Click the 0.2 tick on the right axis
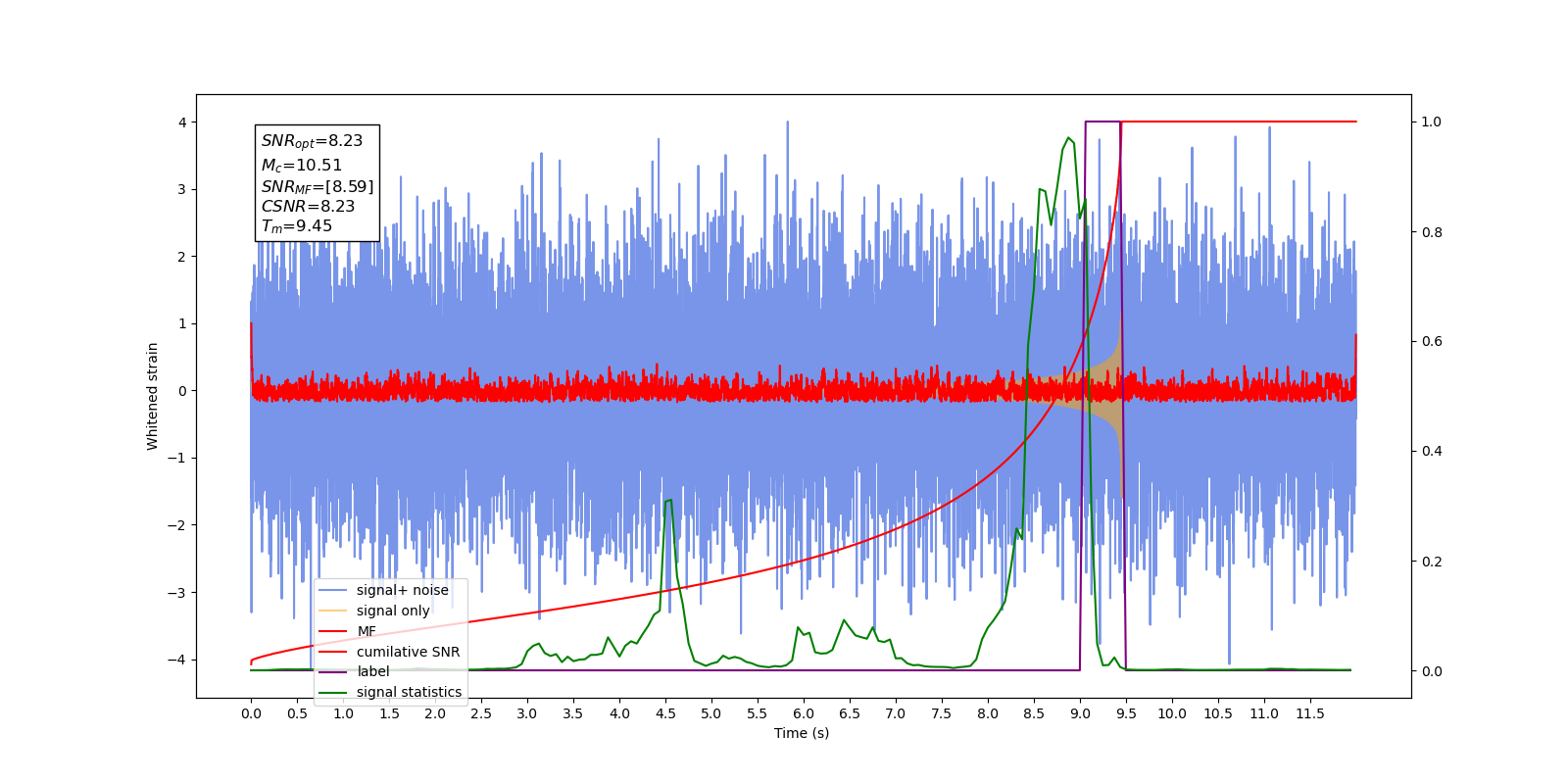The width and height of the screenshot is (1568, 784). (1432, 562)
